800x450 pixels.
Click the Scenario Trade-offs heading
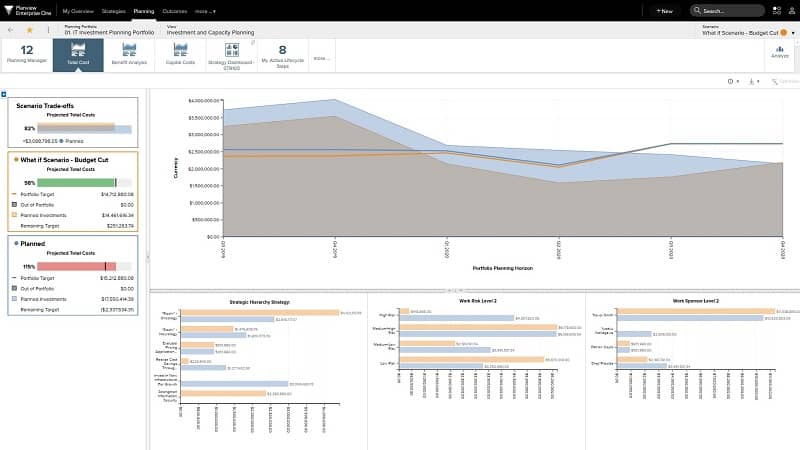(45, 106)
